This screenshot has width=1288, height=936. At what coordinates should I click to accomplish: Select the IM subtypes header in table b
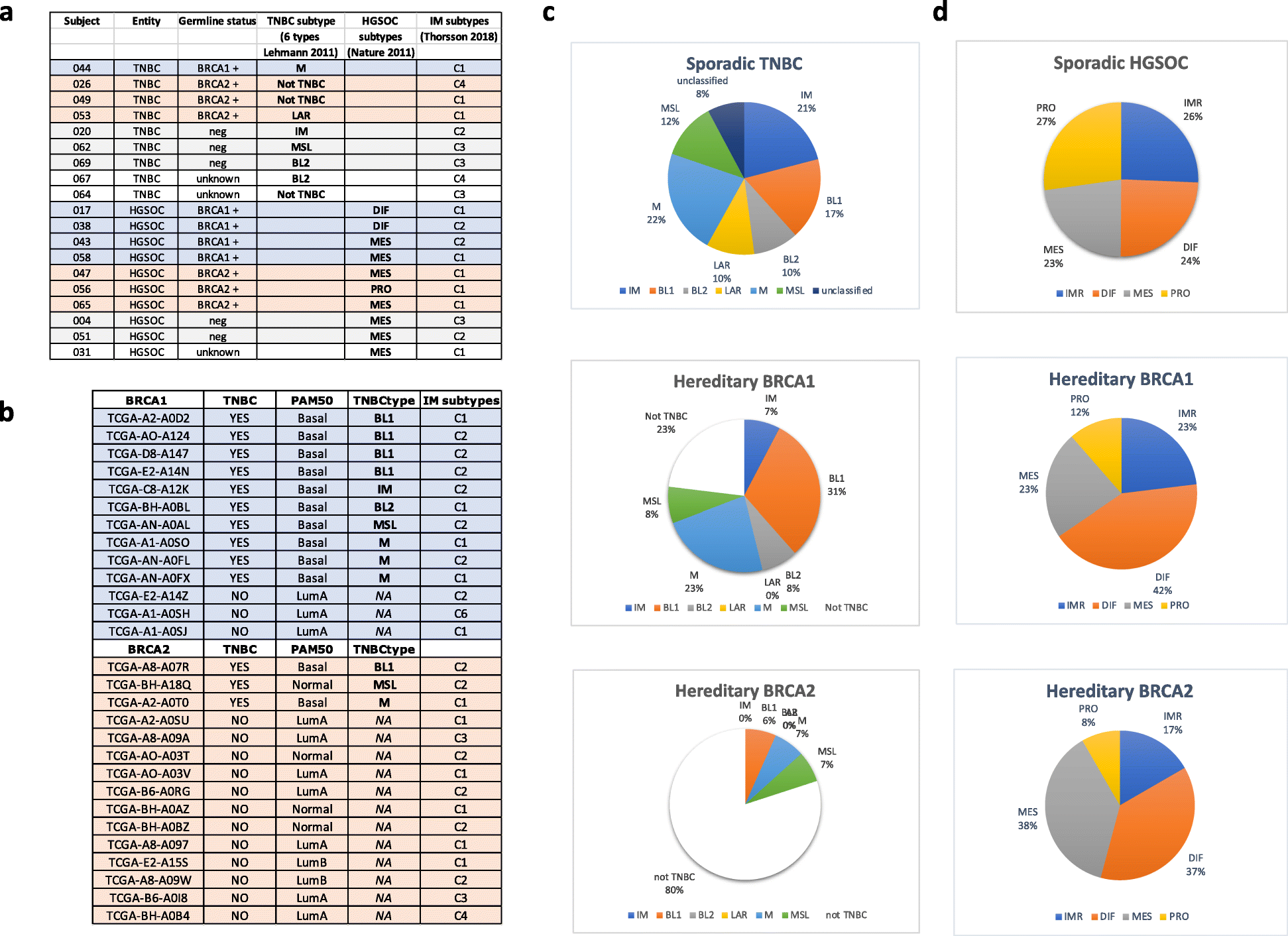[461, 400]
